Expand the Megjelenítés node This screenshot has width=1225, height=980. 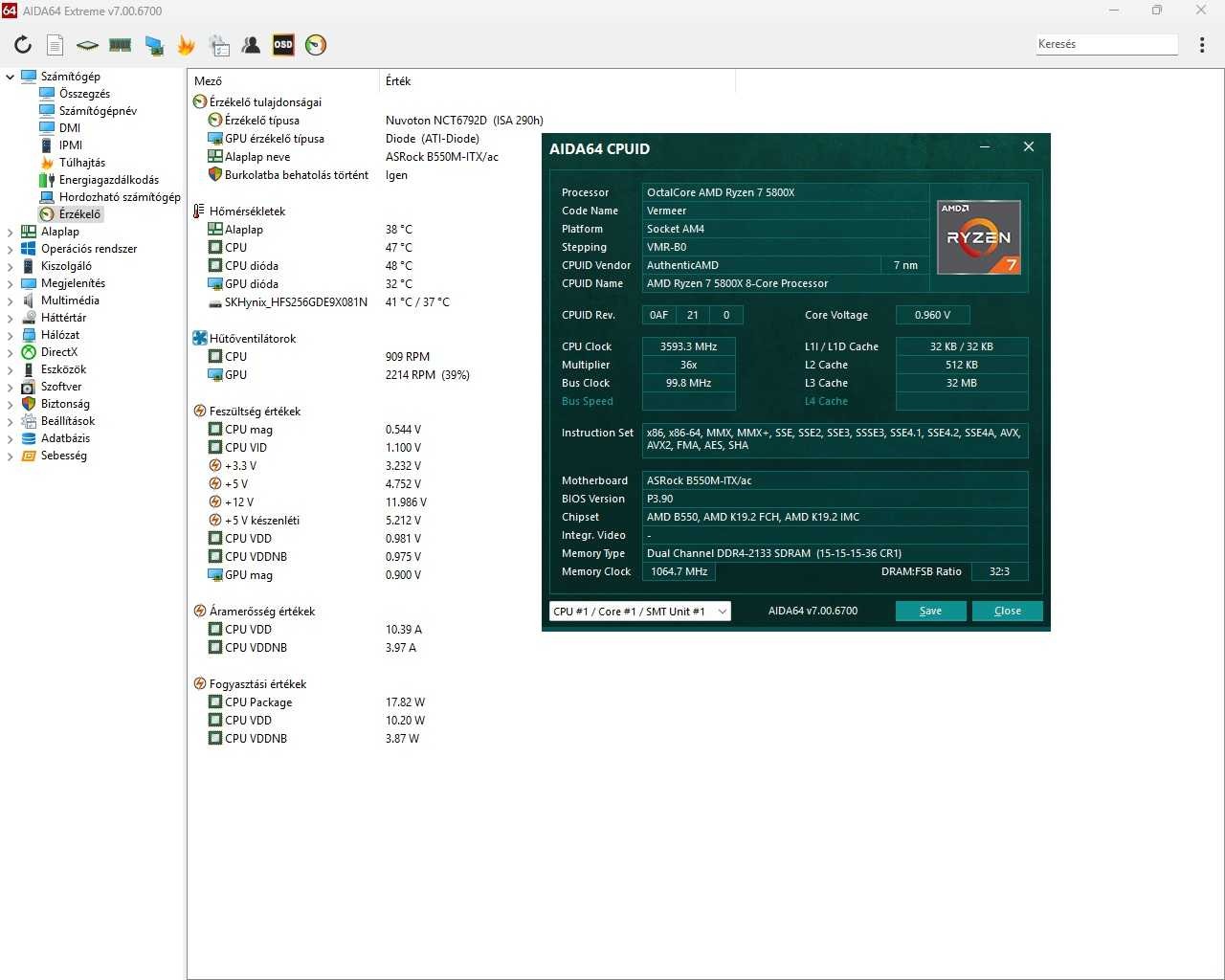(x=11, y=283)
